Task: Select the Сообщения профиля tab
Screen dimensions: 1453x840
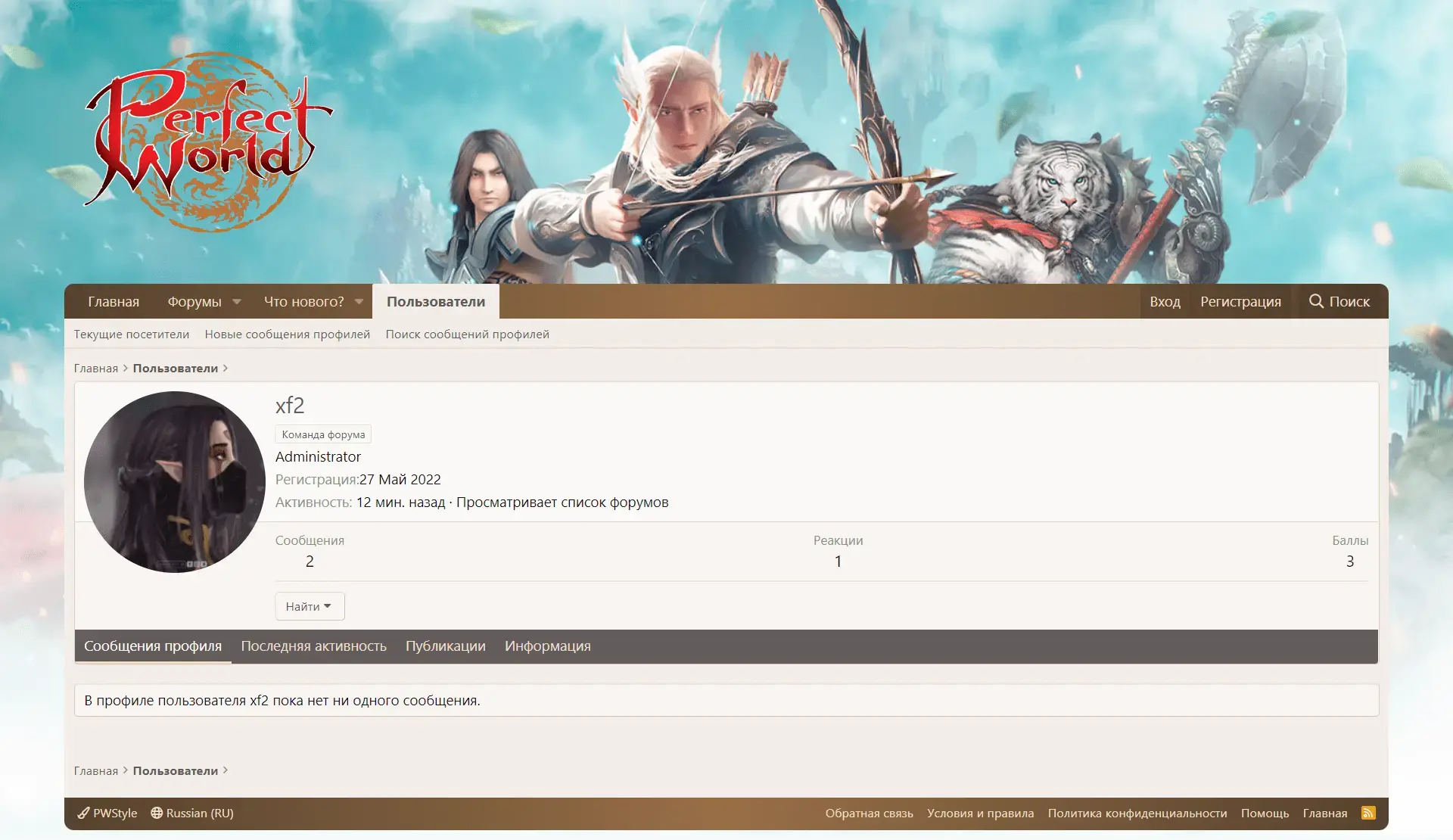Action: [153, 646]
